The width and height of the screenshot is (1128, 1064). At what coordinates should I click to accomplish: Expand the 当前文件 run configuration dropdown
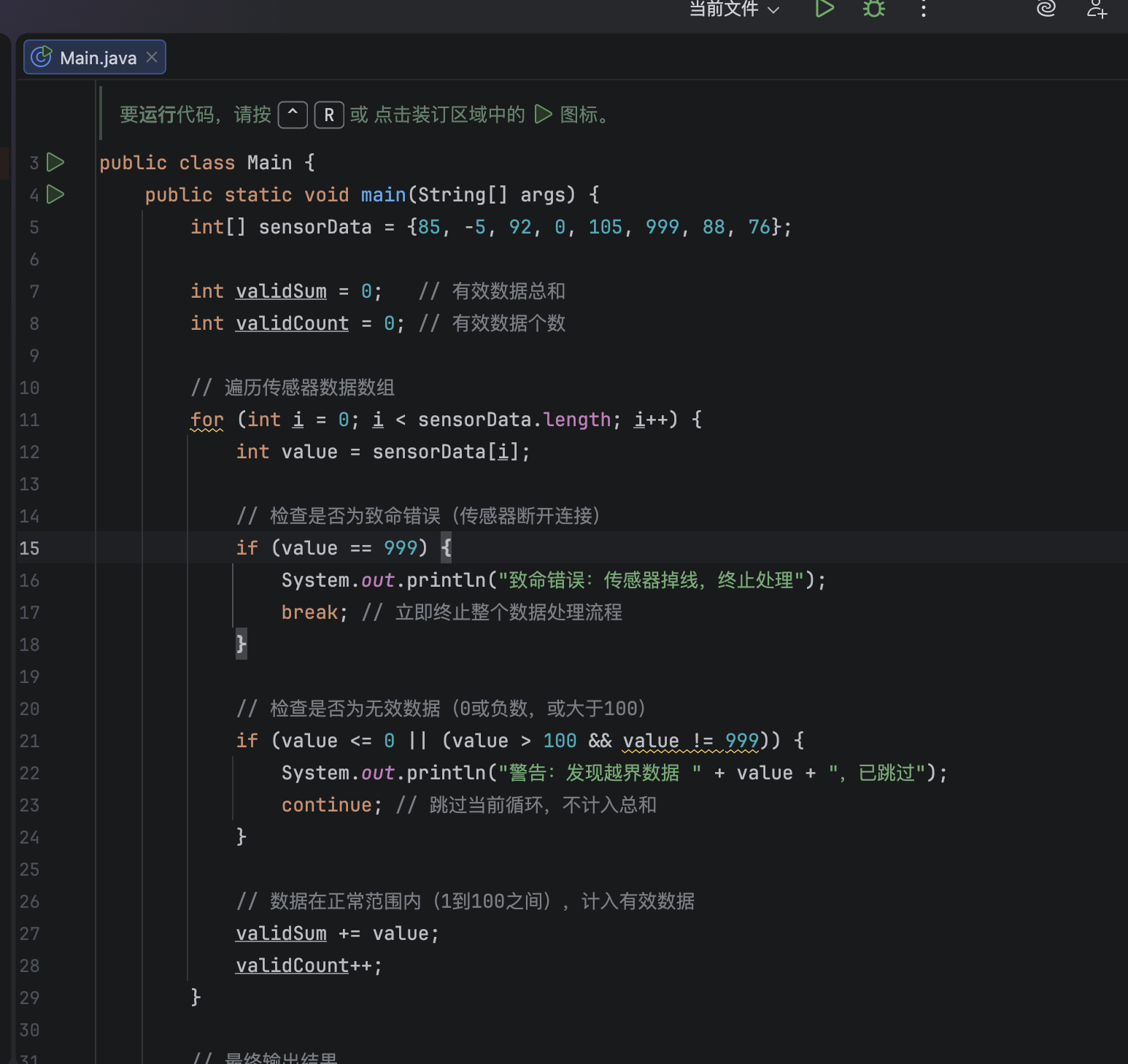point(734,9)
